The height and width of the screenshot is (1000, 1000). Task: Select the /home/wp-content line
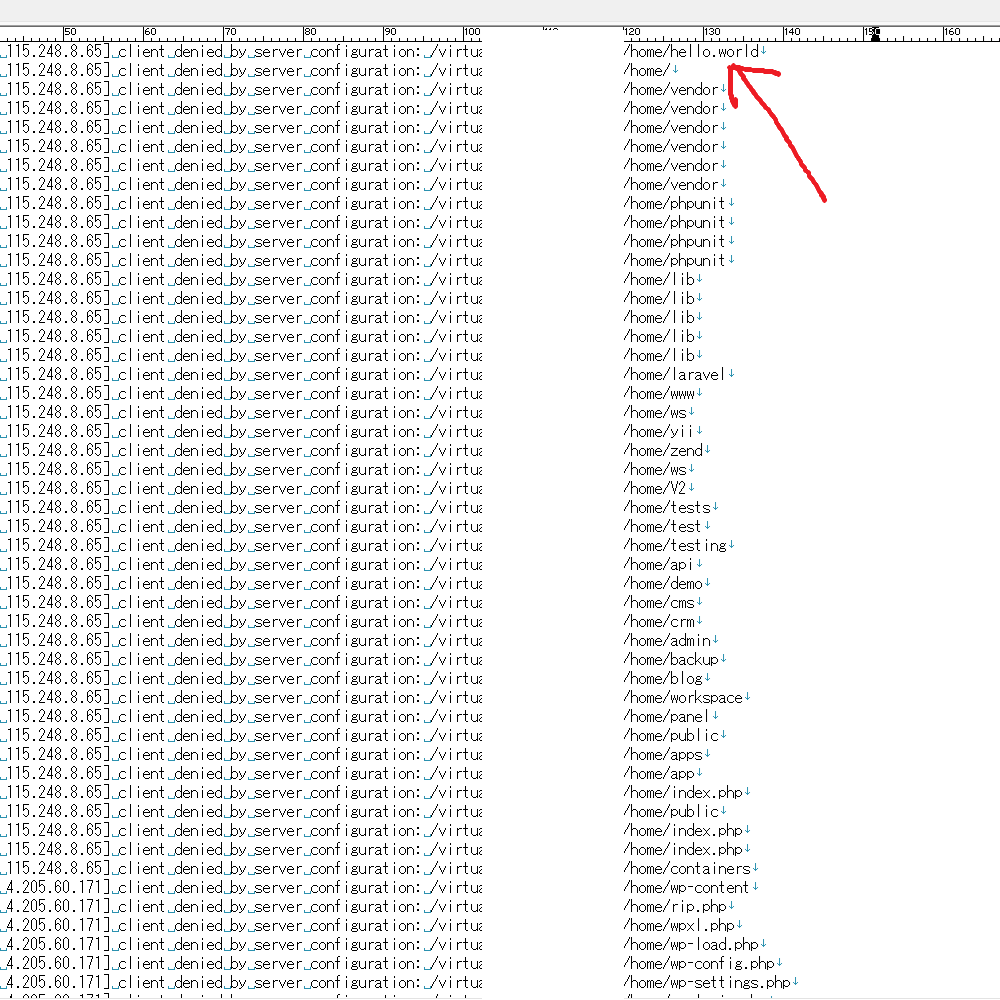[x=686, y=888]
